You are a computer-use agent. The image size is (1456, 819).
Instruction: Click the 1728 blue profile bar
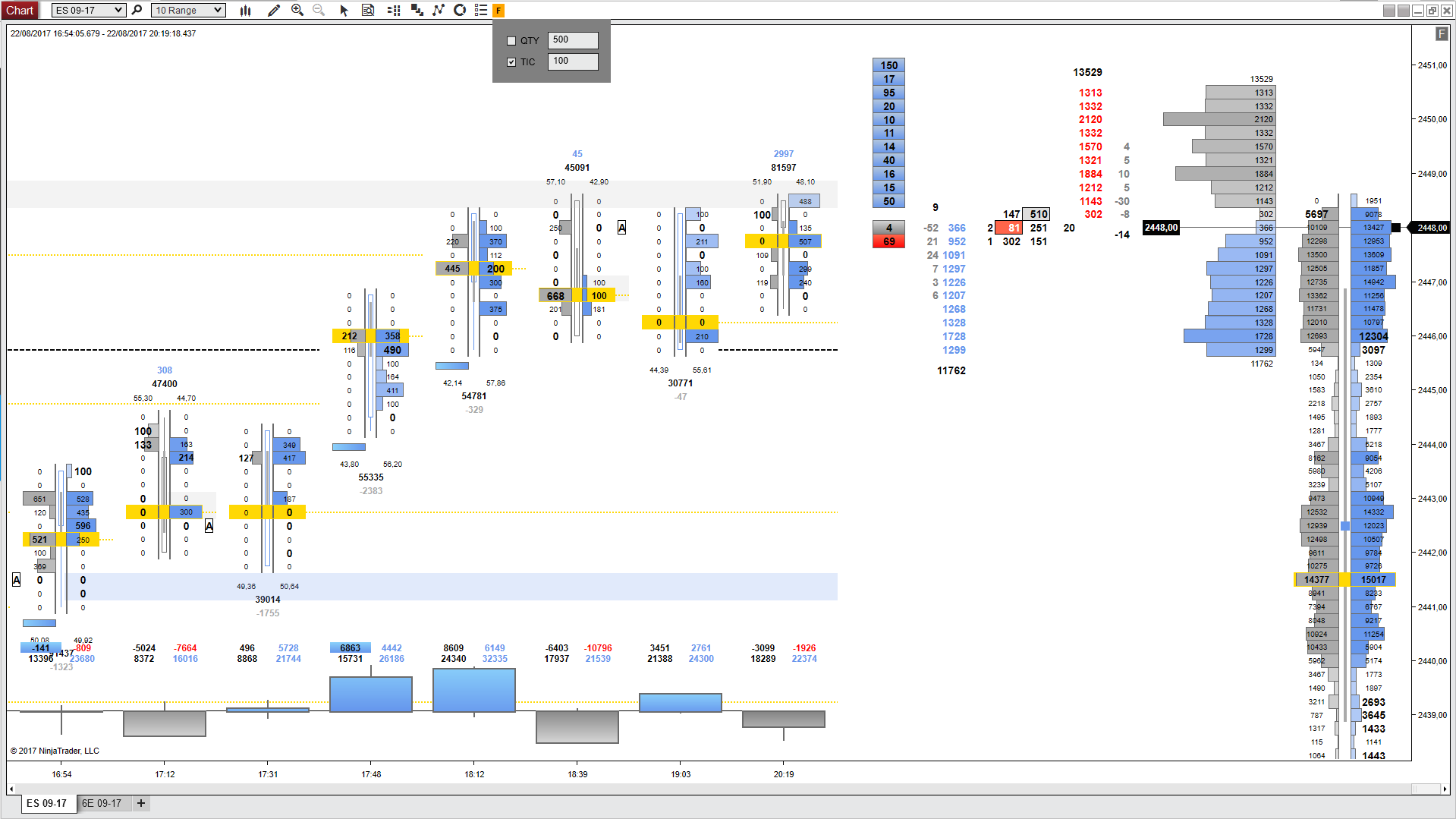click(x=1230, y=336)
